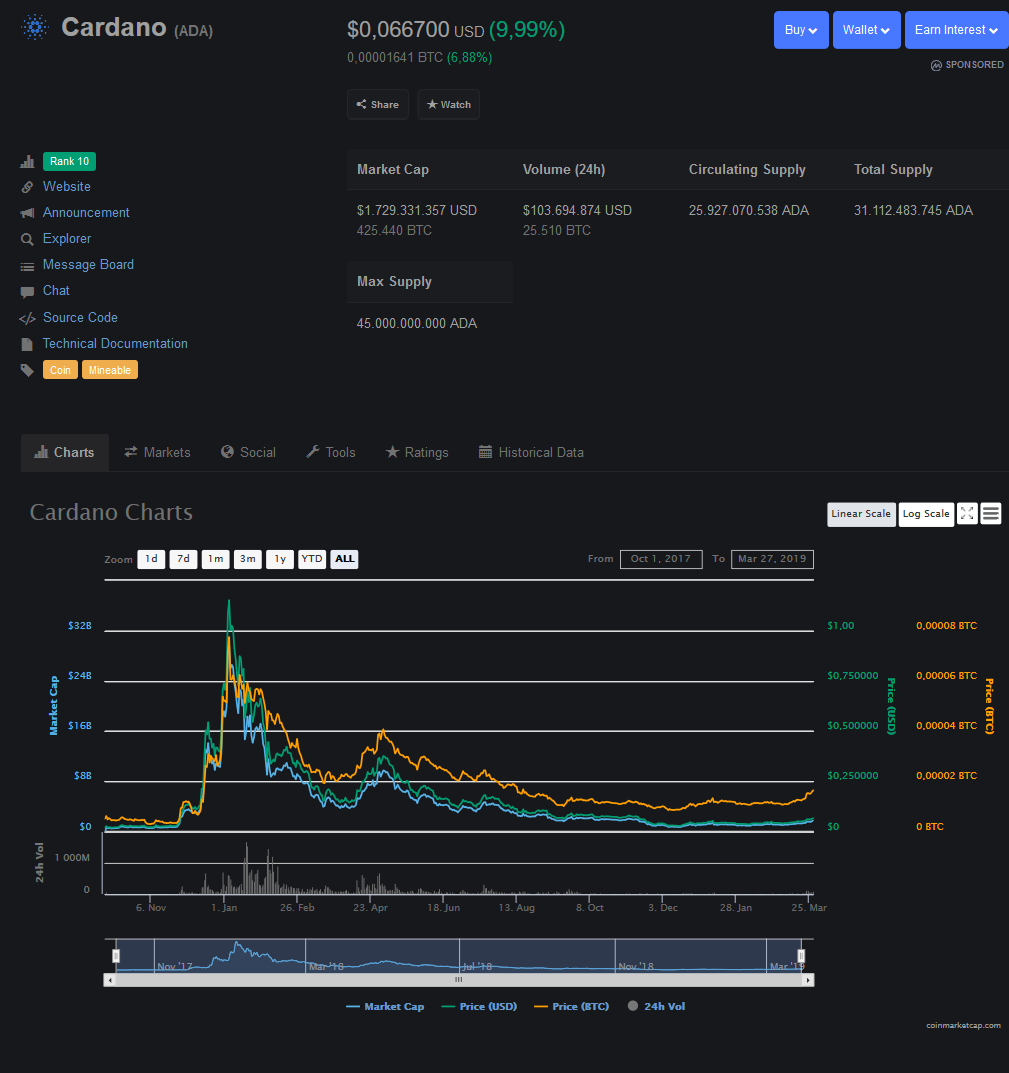
Task: Toggle Price (BTC) series in legend
Action: point(572,1007)
